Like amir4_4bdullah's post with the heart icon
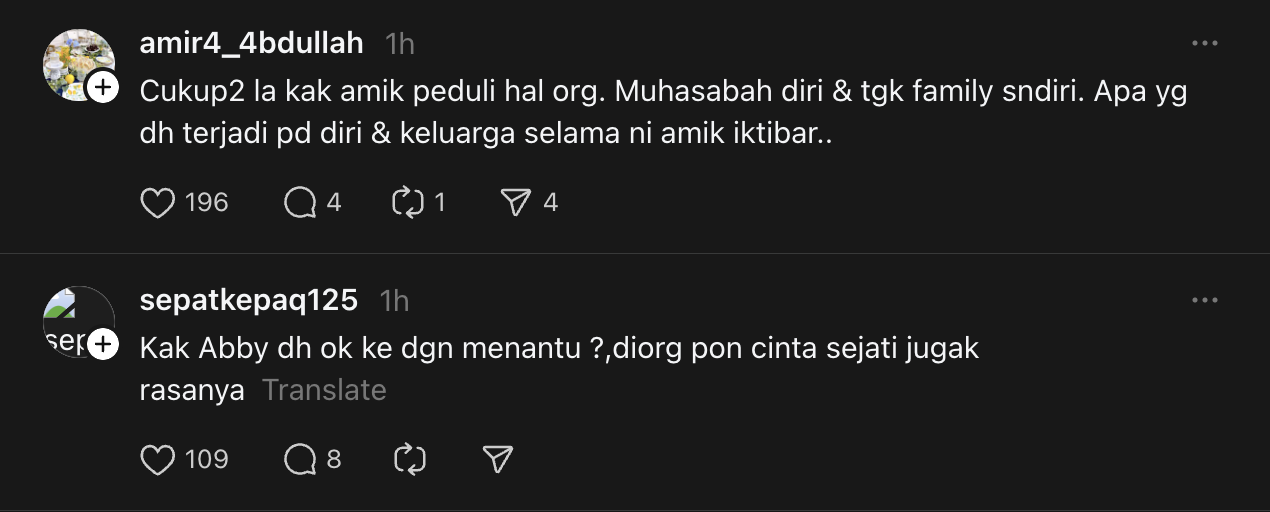The image size is (1270, 512). point(158,203)
